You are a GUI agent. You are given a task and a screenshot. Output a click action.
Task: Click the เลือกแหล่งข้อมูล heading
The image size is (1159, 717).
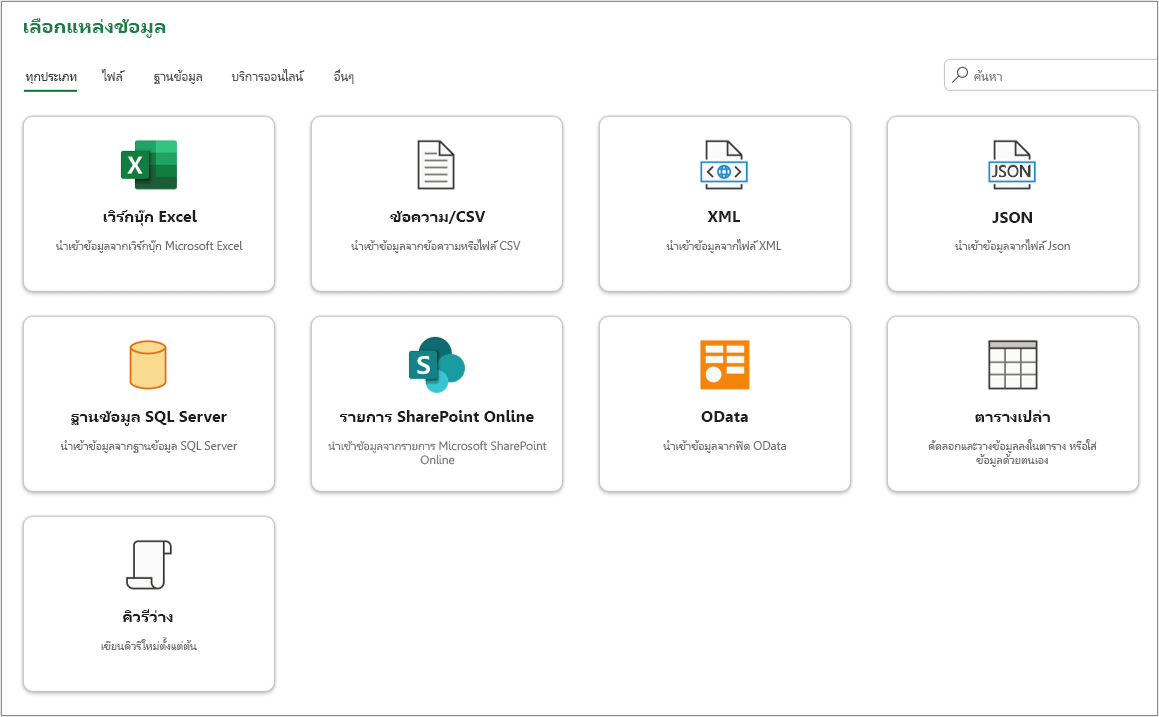coord(94,27)
